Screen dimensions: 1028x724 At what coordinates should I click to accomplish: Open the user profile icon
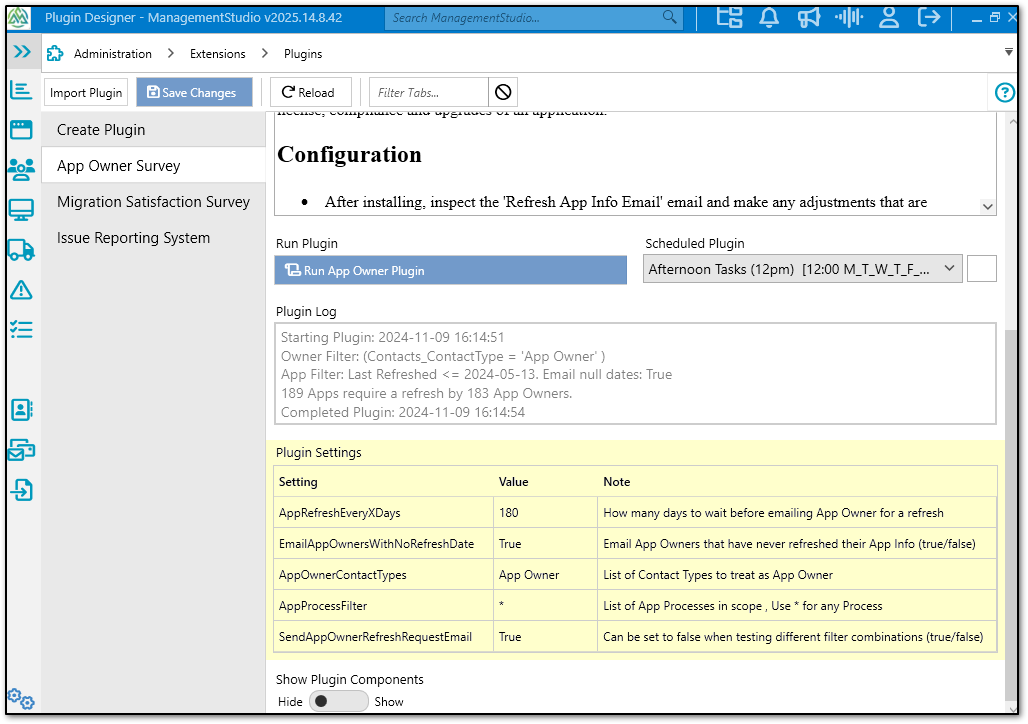(x=889, y=17)
